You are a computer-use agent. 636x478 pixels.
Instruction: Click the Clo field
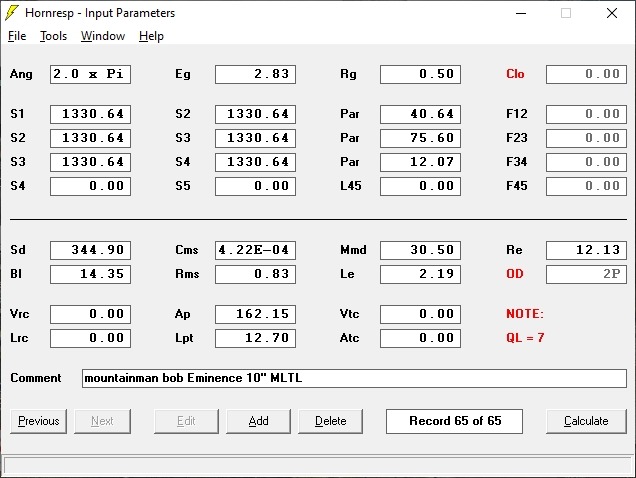pyautogui.click(x=586, y=74)
